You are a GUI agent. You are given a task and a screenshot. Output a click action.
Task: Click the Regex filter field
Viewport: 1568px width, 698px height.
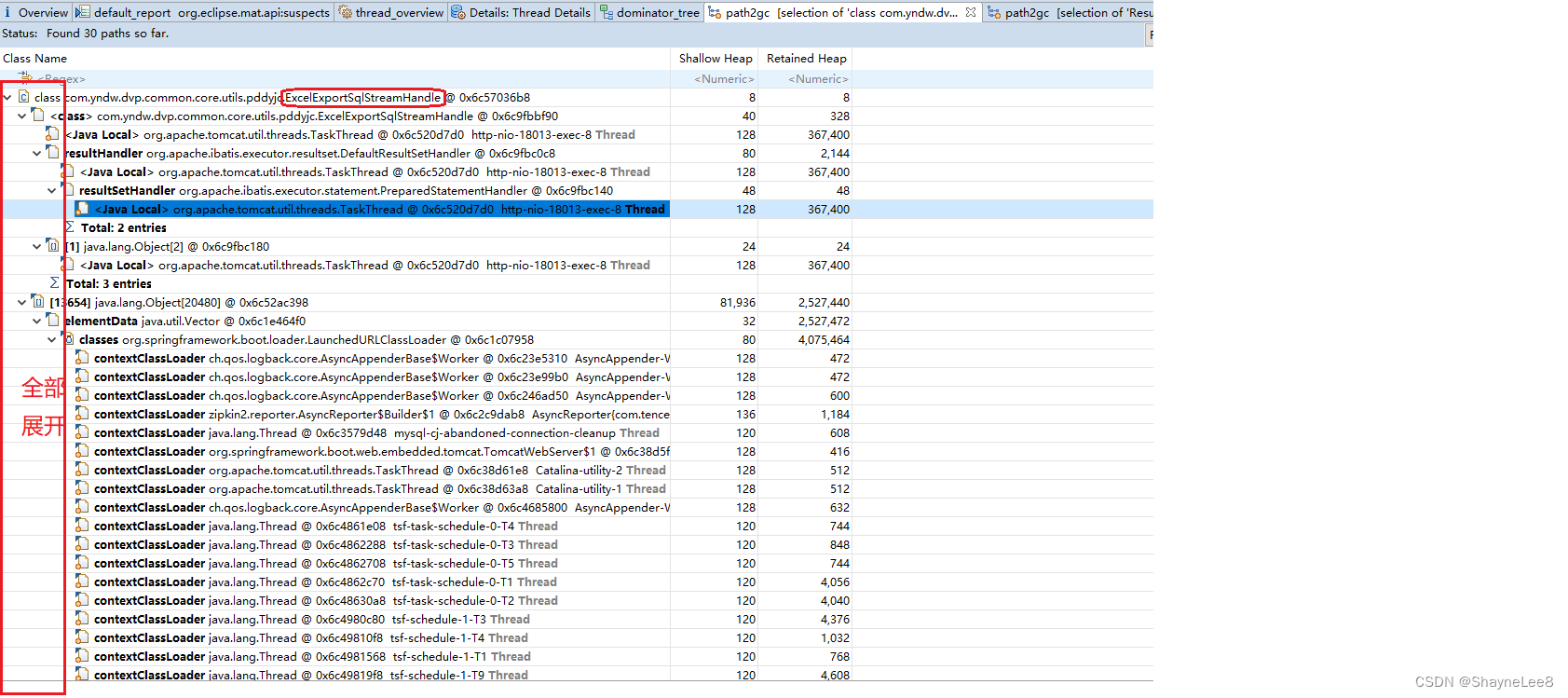pos(61,79)
